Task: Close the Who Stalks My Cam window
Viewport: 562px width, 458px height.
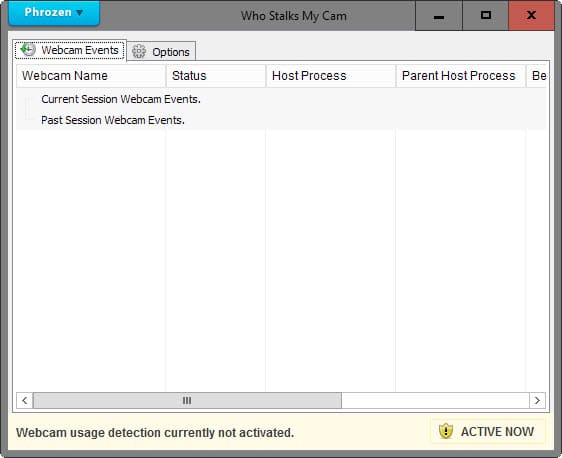Action: pos(532,15)
